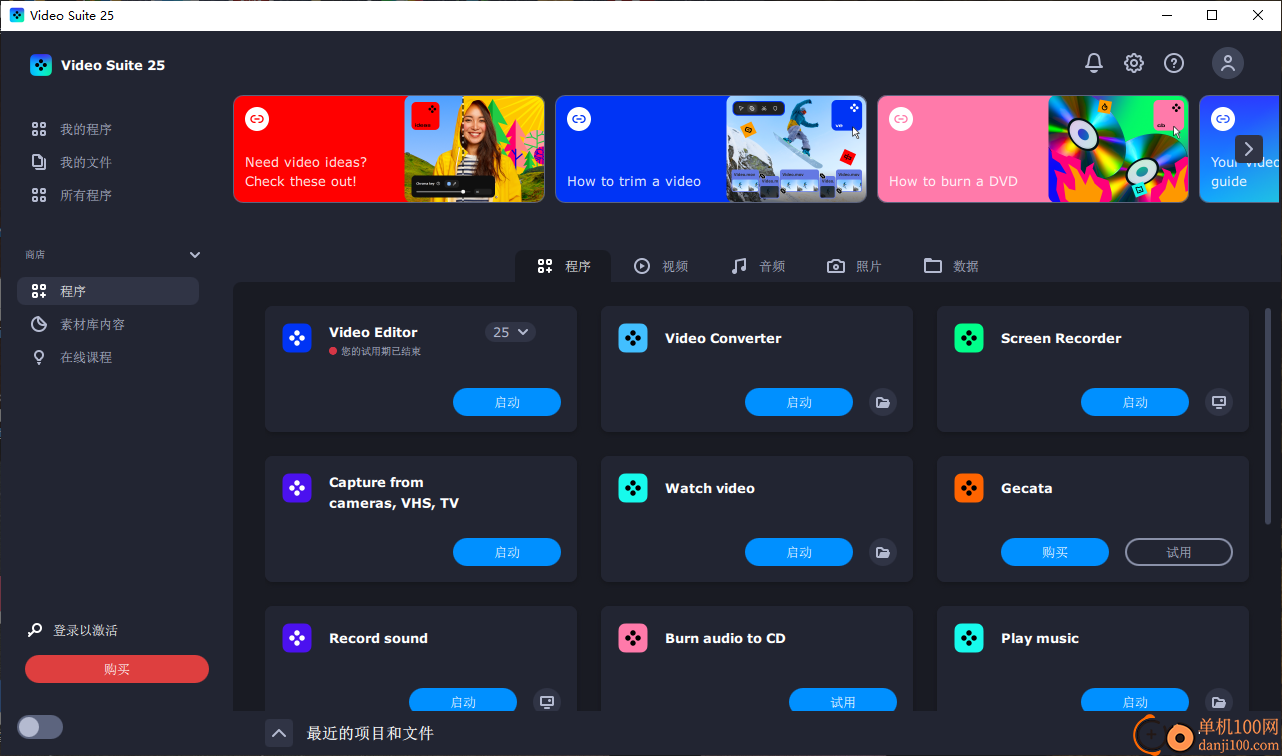Switch to the 数据 tab
1282x756 pixels.
click(x=951, y=266)
